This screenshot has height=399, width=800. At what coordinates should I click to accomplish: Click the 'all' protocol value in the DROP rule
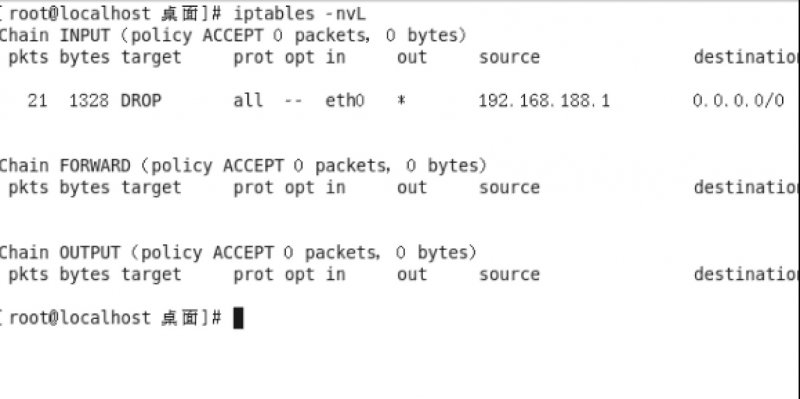click(248, 101)
